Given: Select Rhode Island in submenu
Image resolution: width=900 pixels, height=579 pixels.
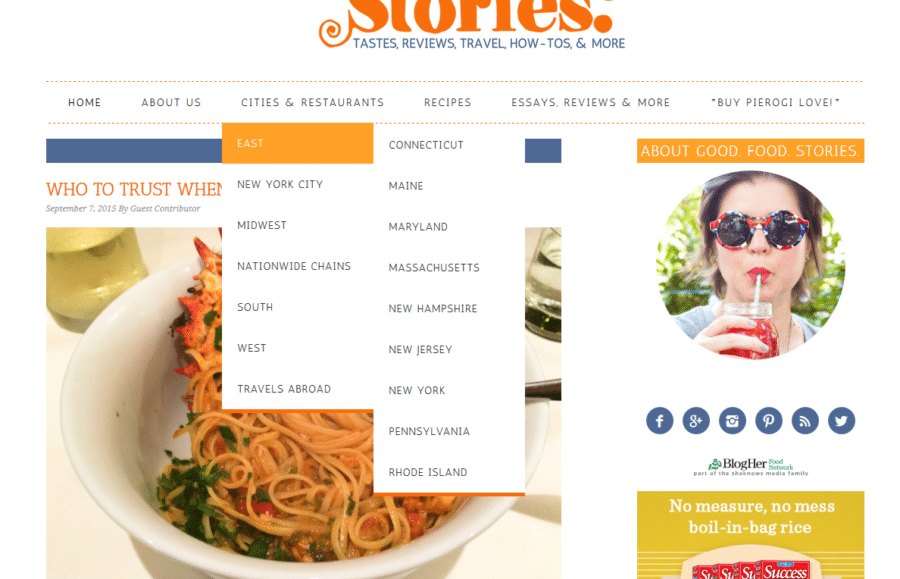Looking at the screenshot, I should (x=428, y=472).
